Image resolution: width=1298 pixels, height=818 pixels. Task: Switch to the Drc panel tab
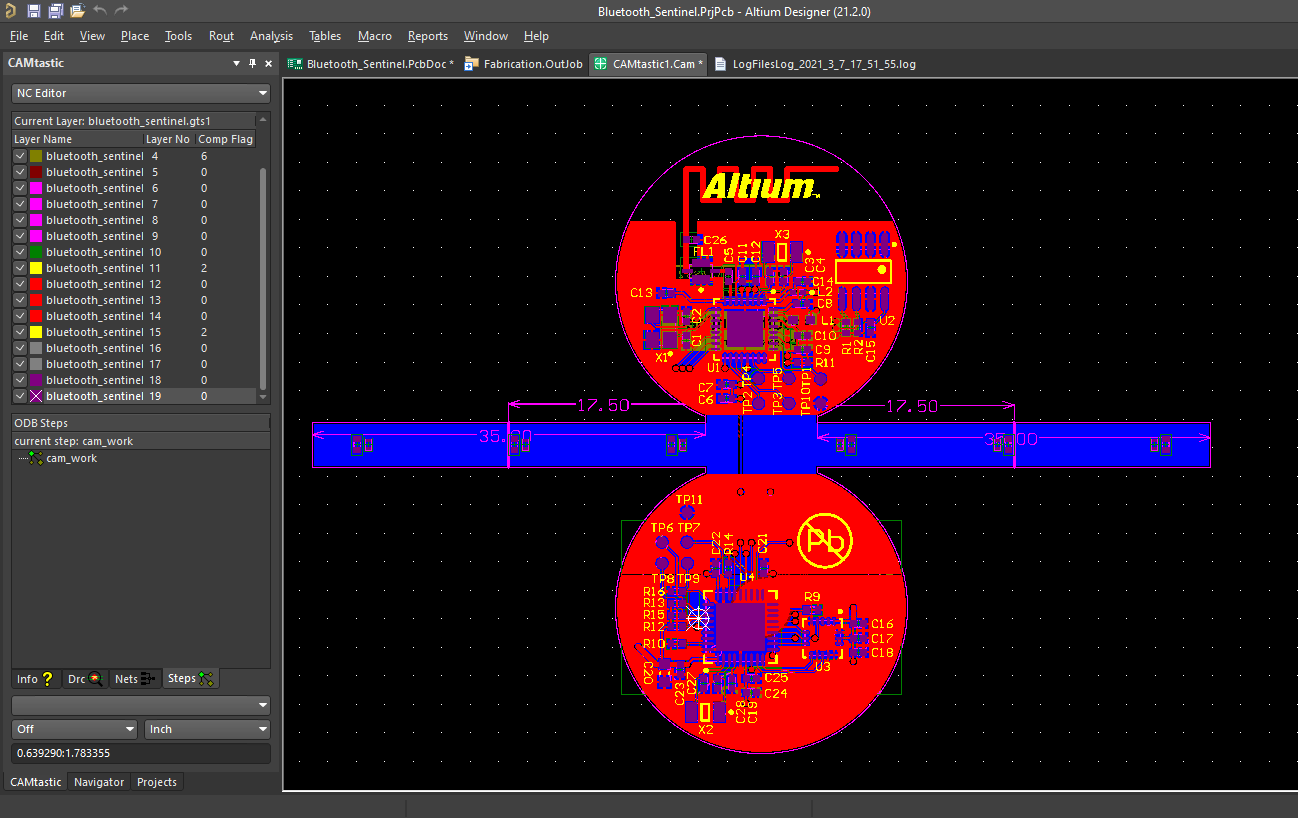coord(85,678)
